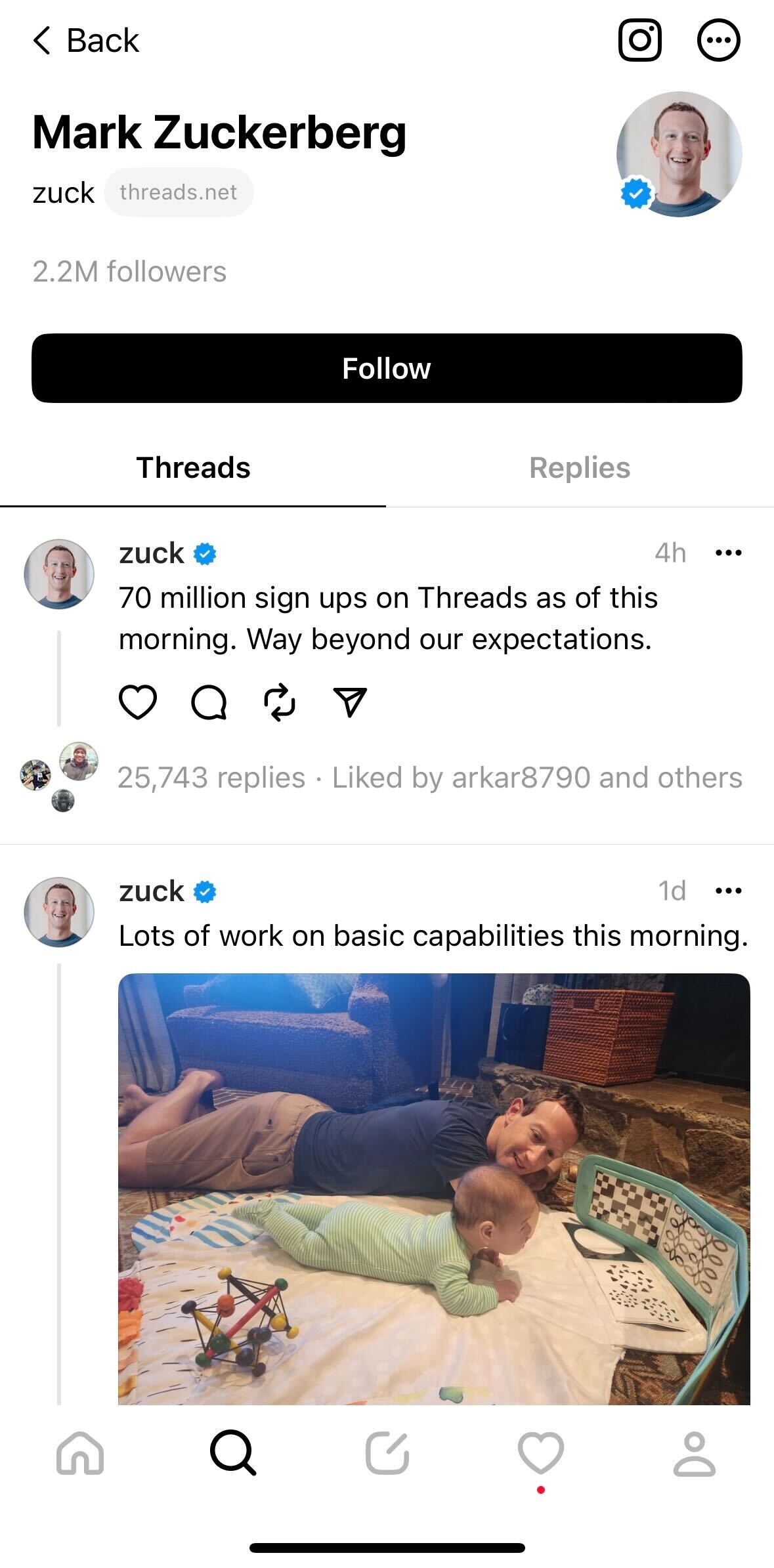Compose a new thread
The image size is (774, 1568).
(x=387, y=1453)
